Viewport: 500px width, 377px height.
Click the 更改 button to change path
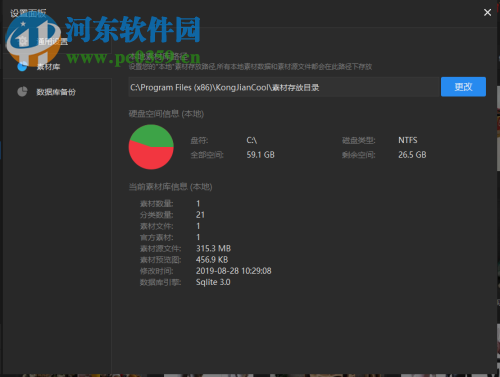[463, 87]
